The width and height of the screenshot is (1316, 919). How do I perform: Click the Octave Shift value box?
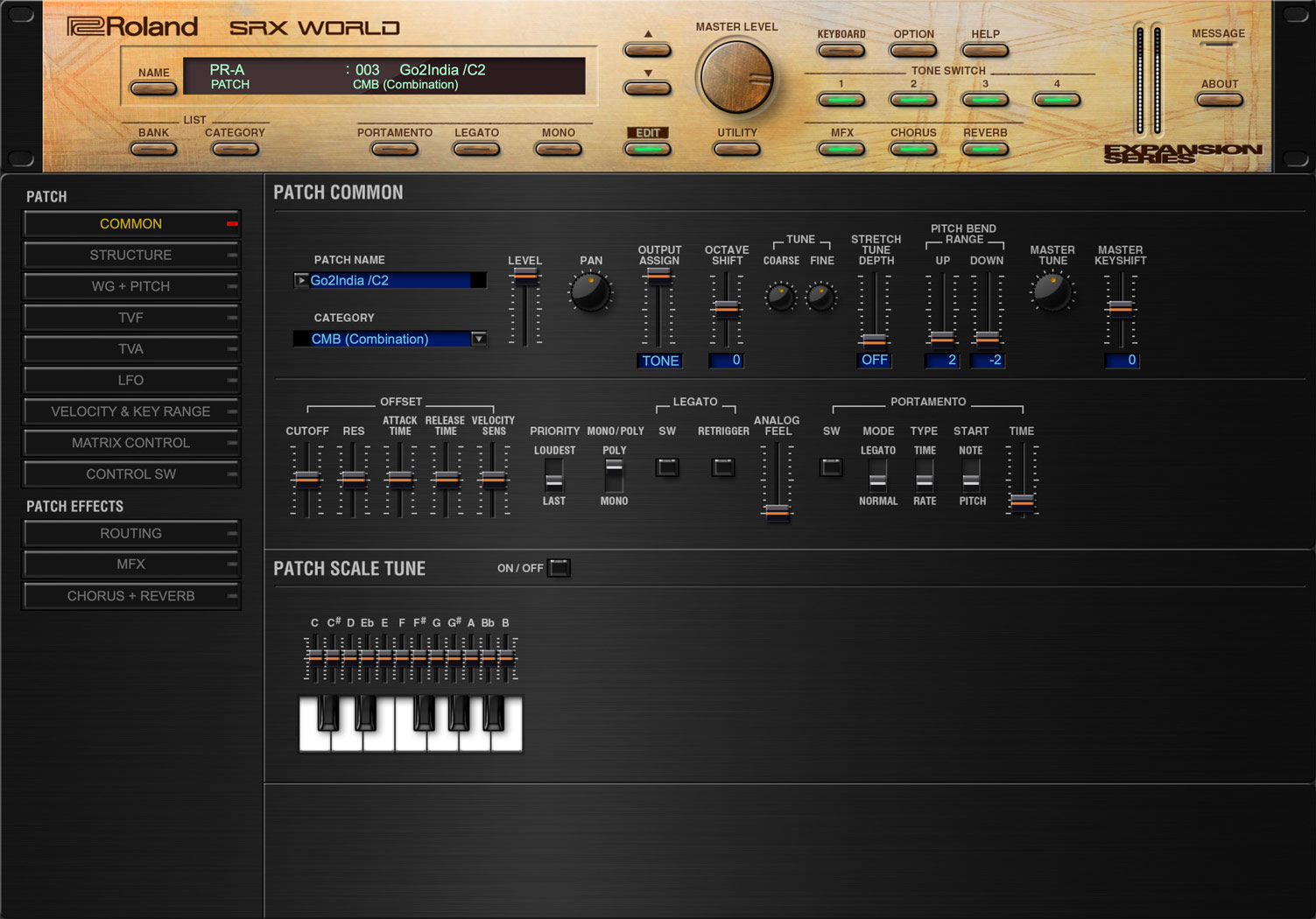point(726,361)
